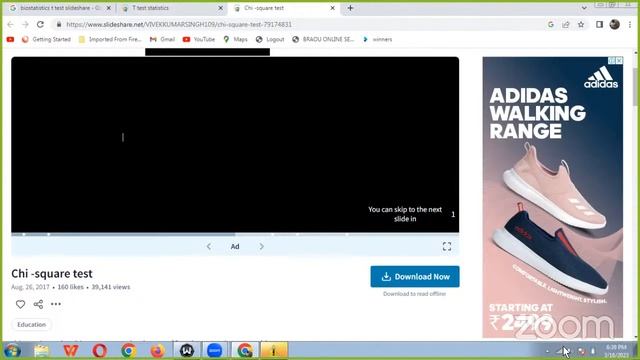Open the Chrome three-dot menu

630,24
